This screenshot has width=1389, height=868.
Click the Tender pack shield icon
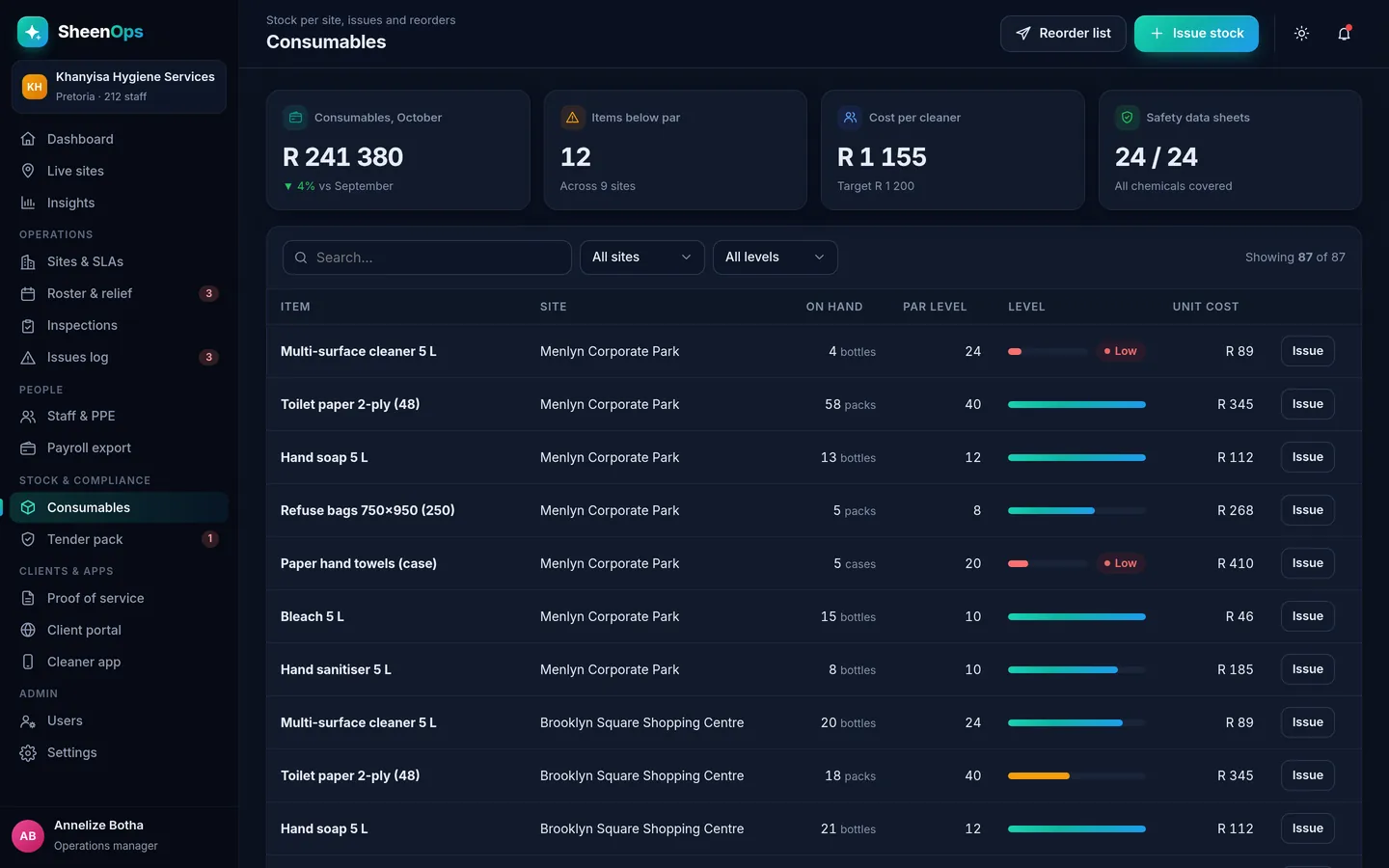click(28, 539)
